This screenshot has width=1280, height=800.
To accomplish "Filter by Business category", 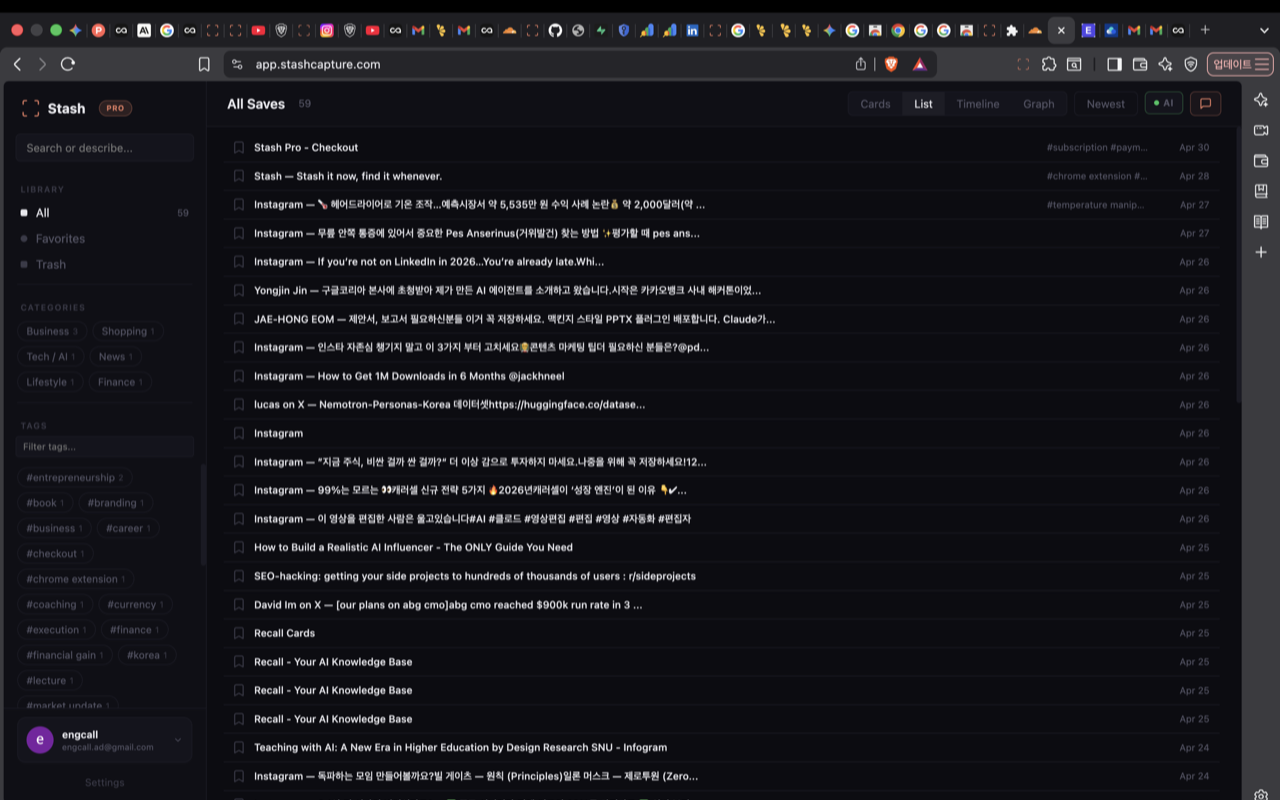I will pos(52,331).
